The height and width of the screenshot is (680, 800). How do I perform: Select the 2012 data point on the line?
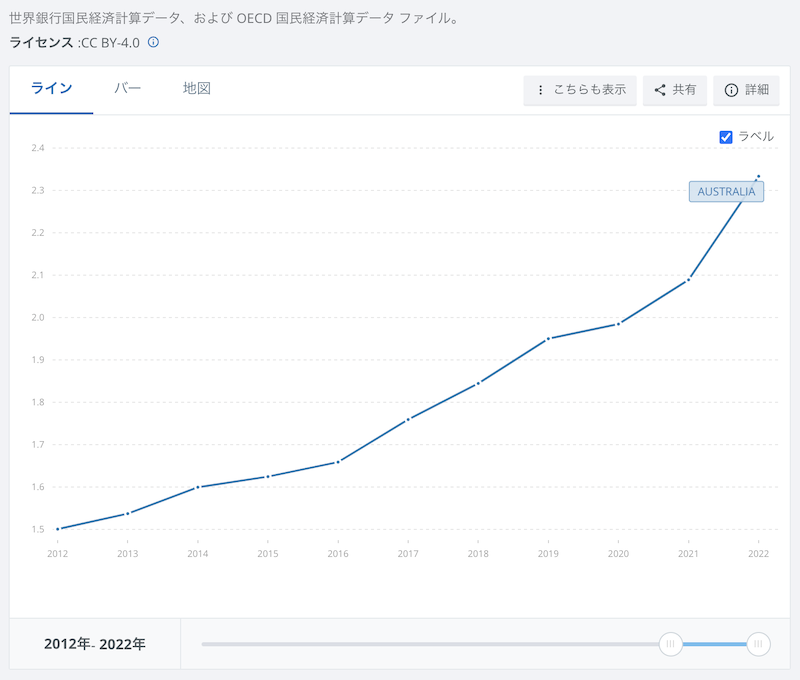click(58, 529)
